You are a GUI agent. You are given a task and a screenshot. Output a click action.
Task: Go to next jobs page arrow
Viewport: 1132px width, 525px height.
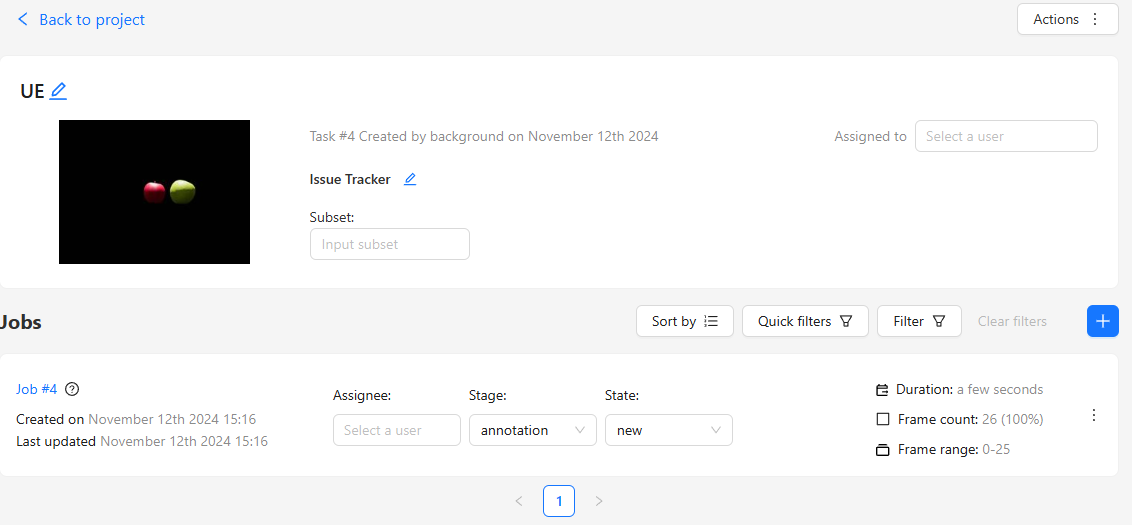tap(599, 501)
